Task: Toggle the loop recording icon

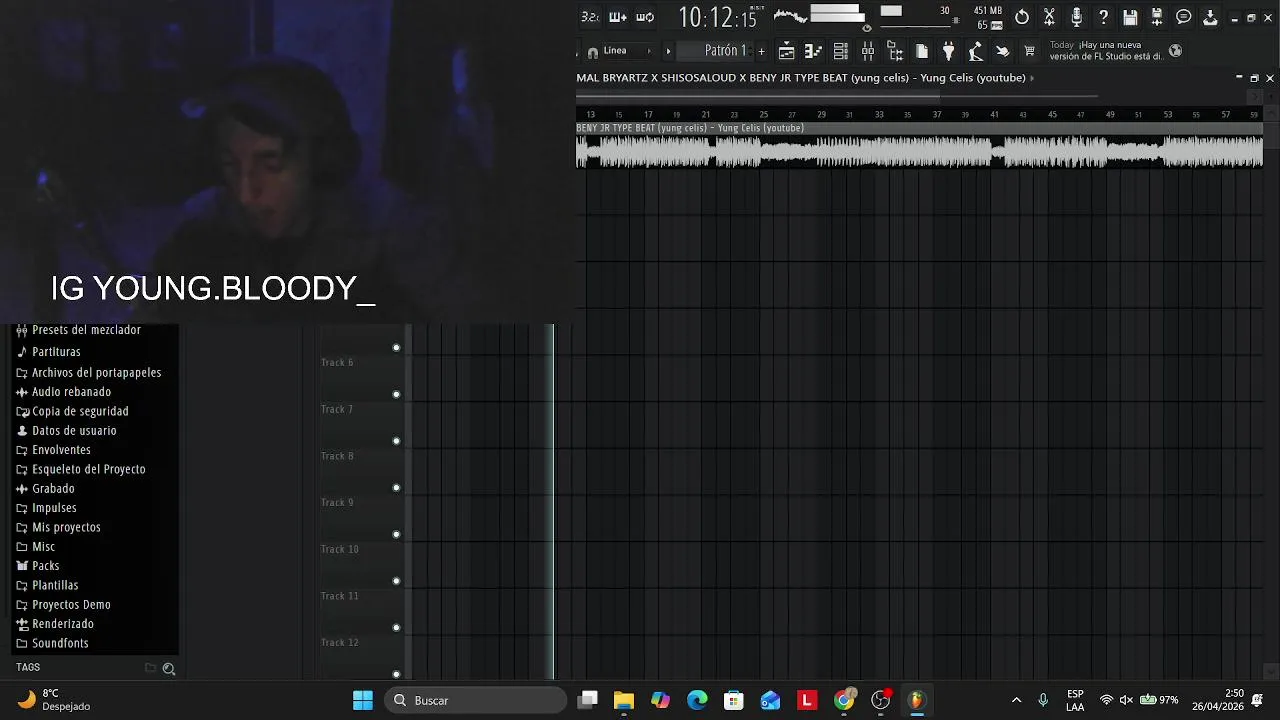Action: (x=645, y=17)
